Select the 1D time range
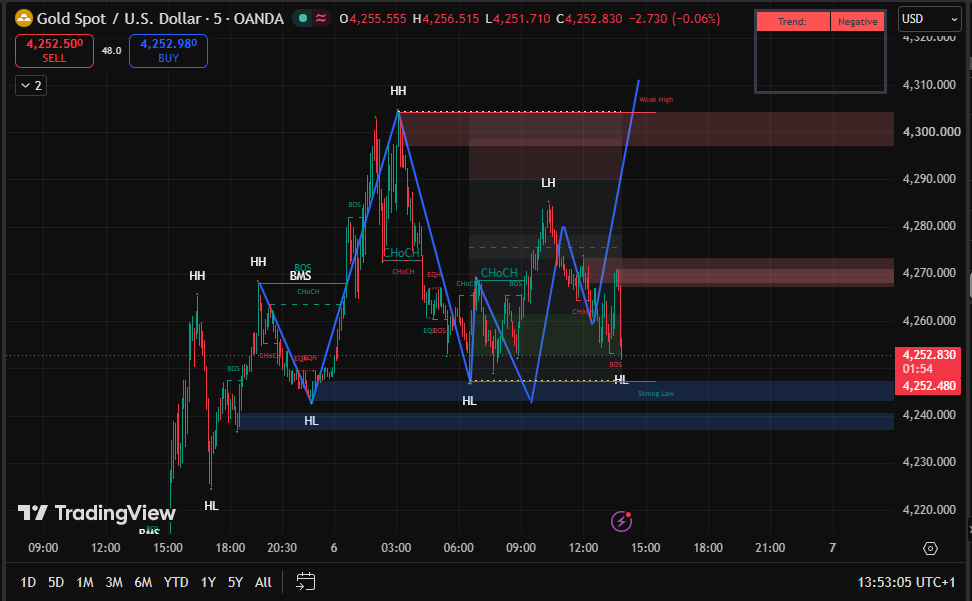 click(28, 582)
